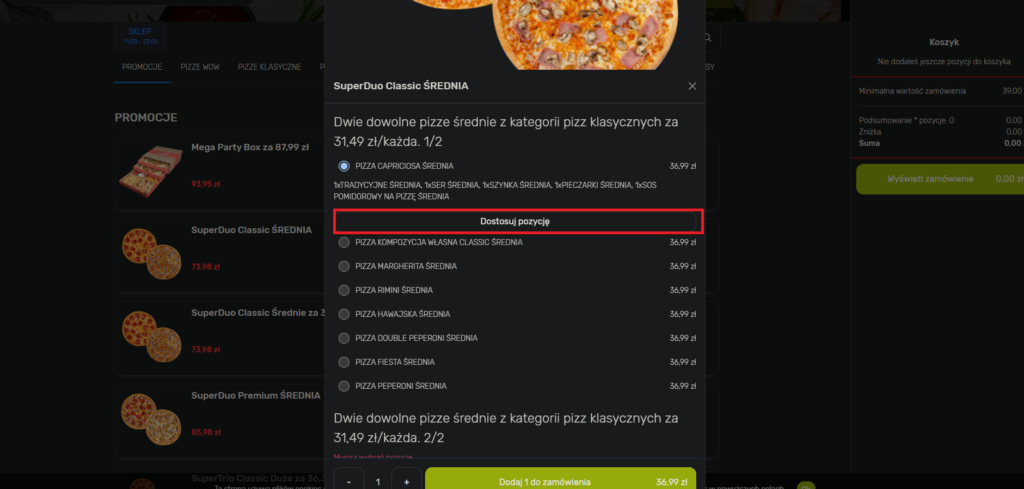
Task: Close the SuperDuo Classic ŚREDNIA dialog
Action: coord(692,86)
